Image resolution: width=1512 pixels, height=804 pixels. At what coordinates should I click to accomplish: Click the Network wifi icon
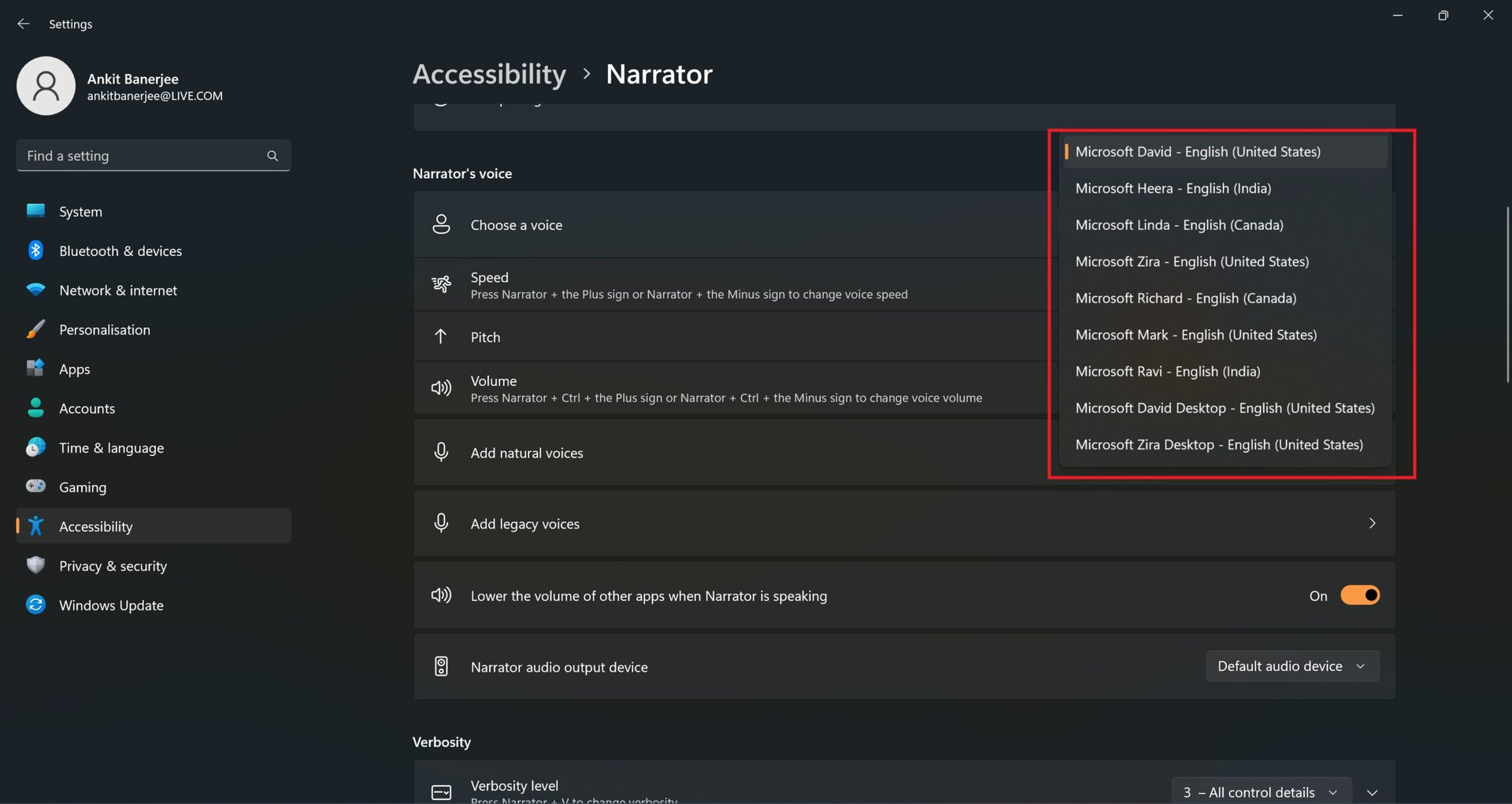point(35,290)
